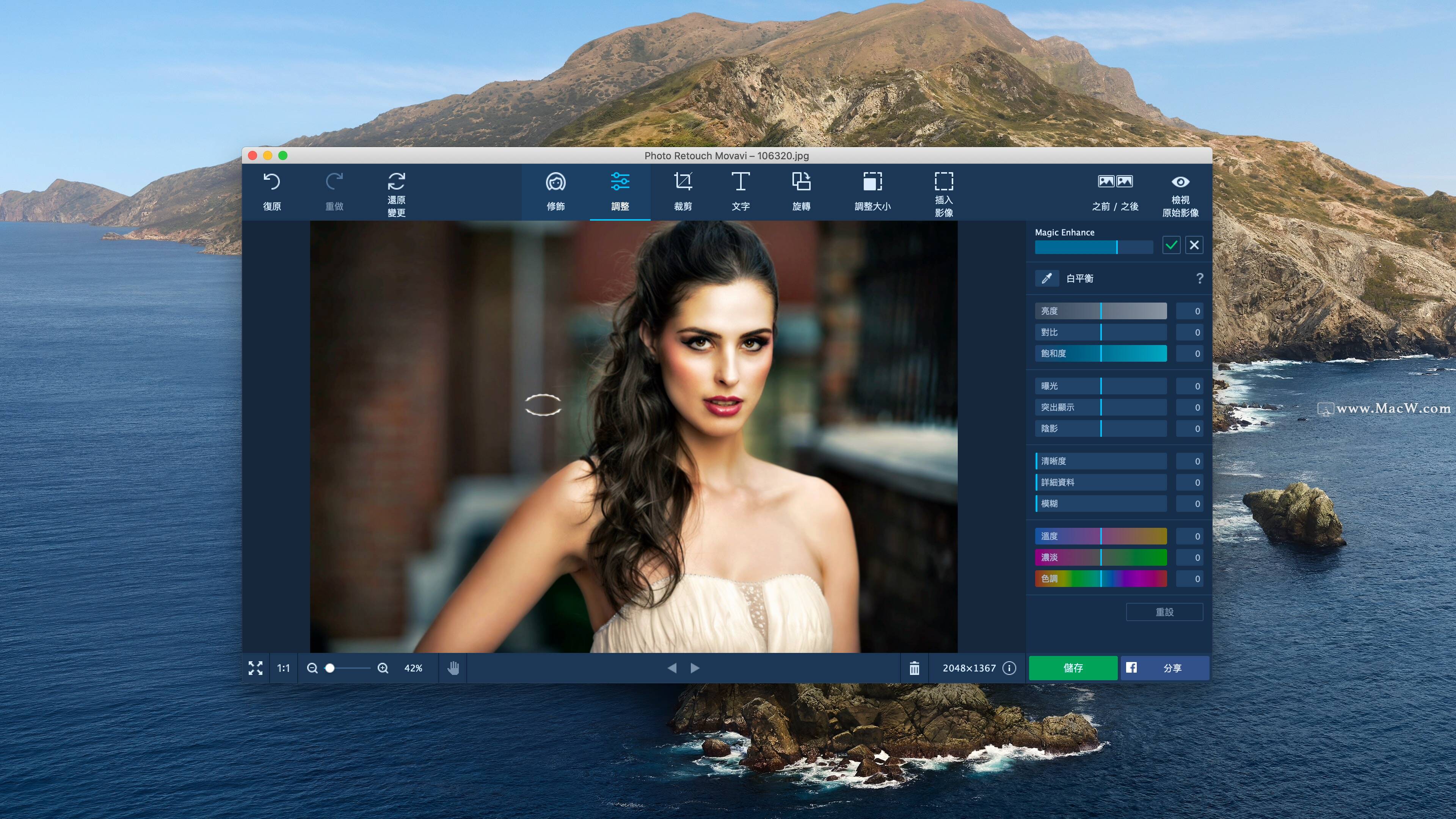Click the zoom out magnifier icon
Viewport: 1456px width, 819px height.
click(312, 668)
